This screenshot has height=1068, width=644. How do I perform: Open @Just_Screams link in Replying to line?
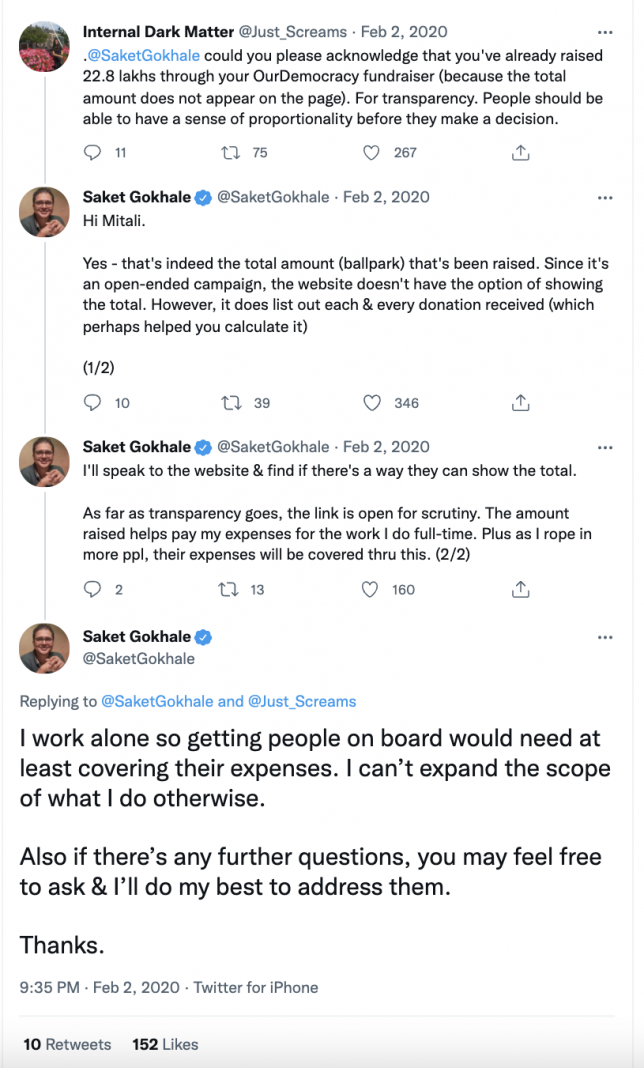pyautogui.click(x=302, y=701)
